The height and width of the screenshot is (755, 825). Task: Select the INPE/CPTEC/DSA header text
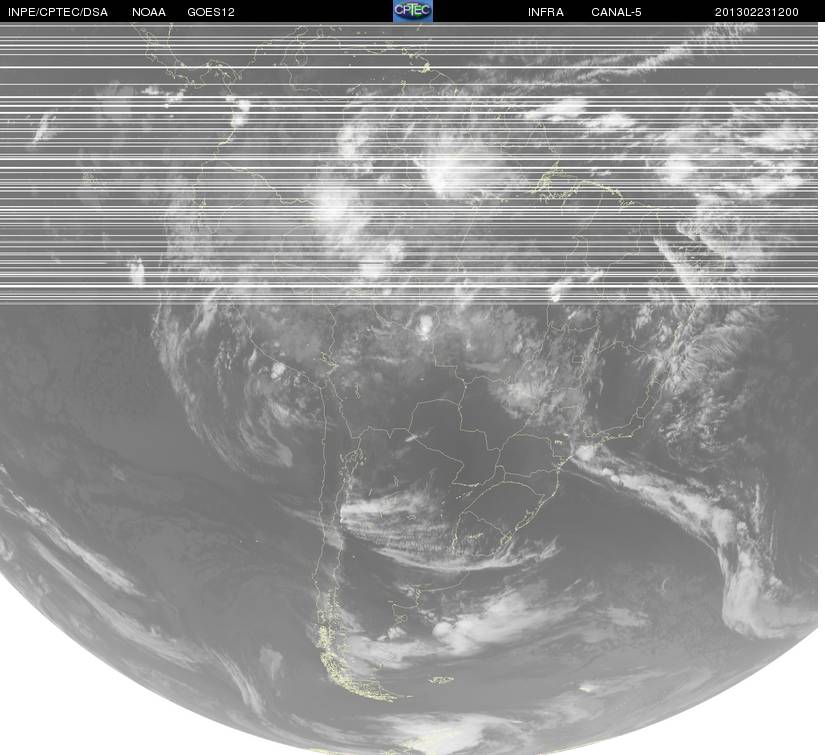pos(58,12)
